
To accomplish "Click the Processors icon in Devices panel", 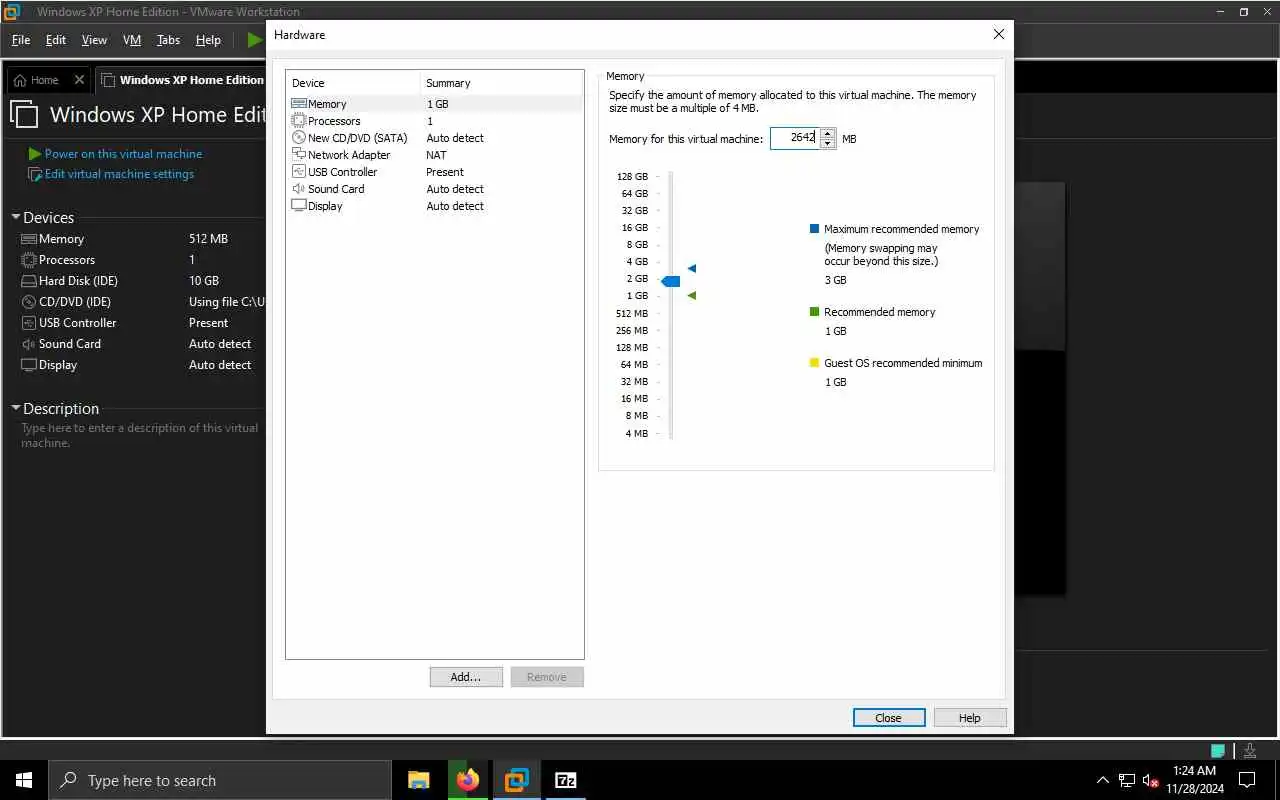I will (x=29, y=260).
